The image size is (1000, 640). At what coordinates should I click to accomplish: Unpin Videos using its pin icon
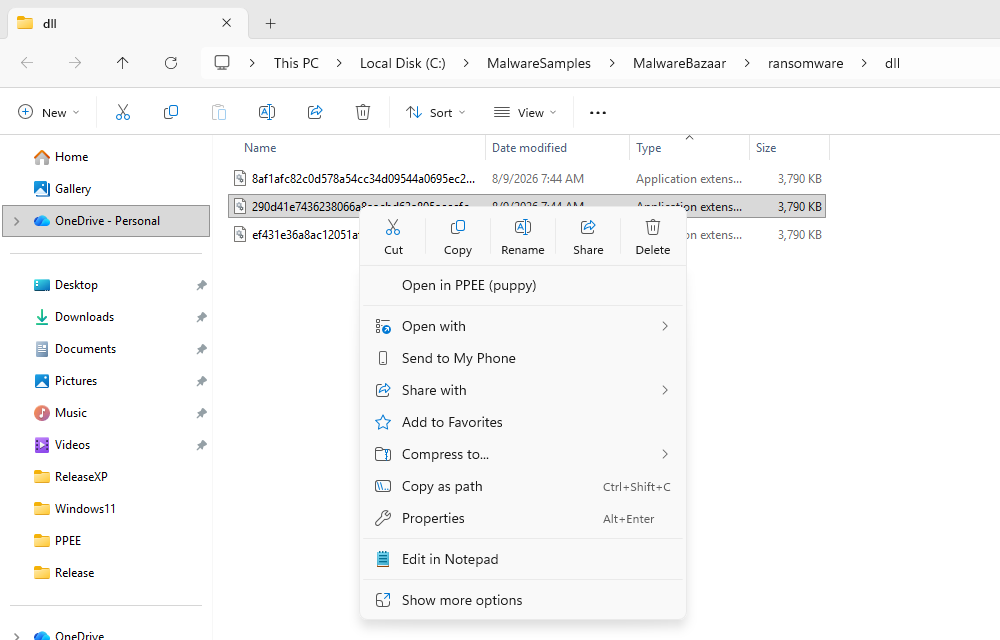click(201, 445)
